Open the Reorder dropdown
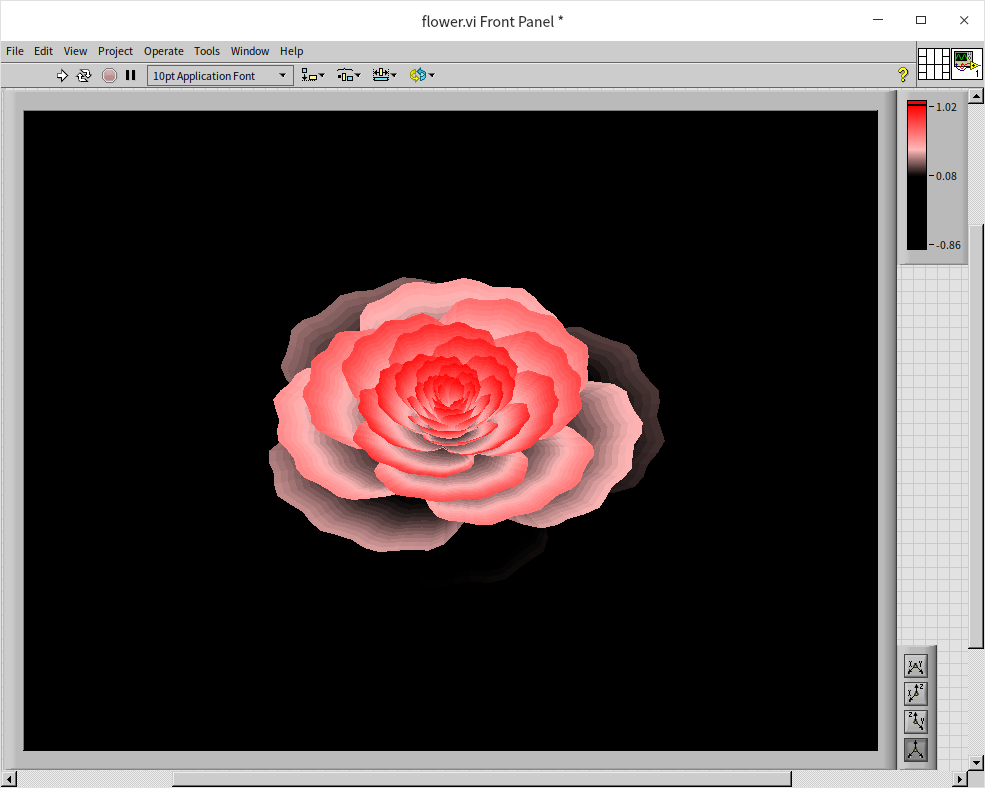985x788 pixels. (x=421, y=75)
